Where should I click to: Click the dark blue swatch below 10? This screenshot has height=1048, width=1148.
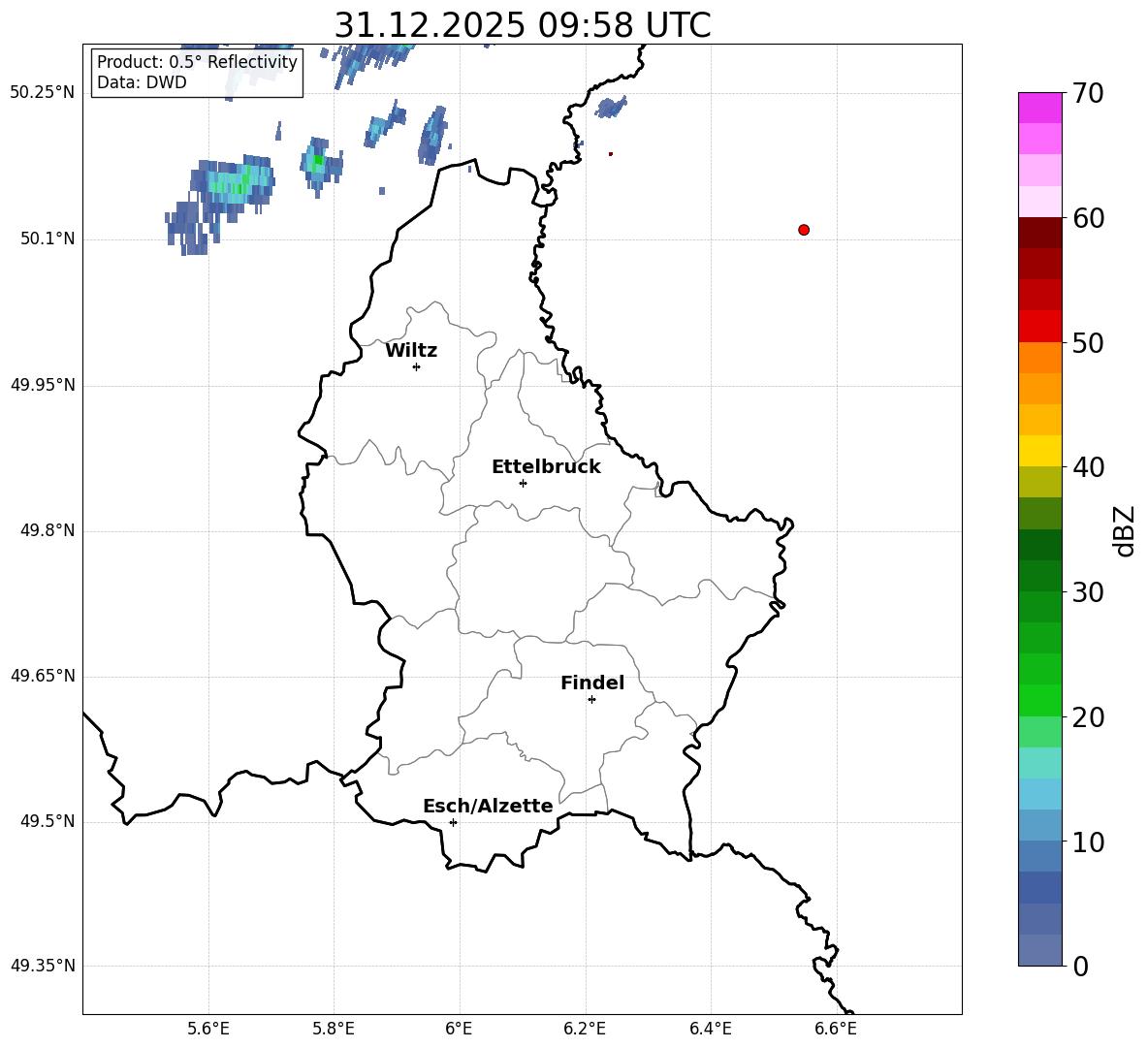[1039, 887]
